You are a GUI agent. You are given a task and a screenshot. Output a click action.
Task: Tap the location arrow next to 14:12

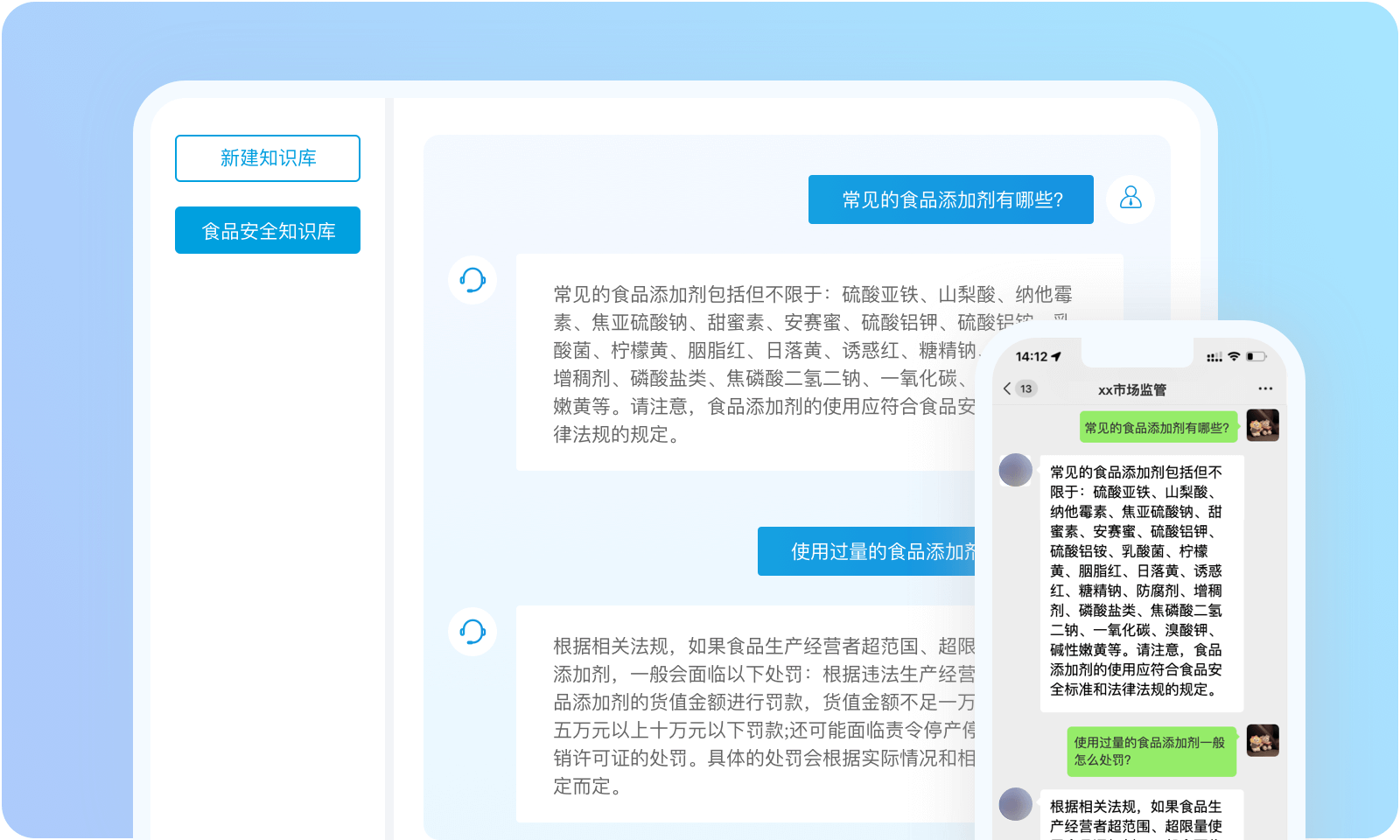[1057, 357]
